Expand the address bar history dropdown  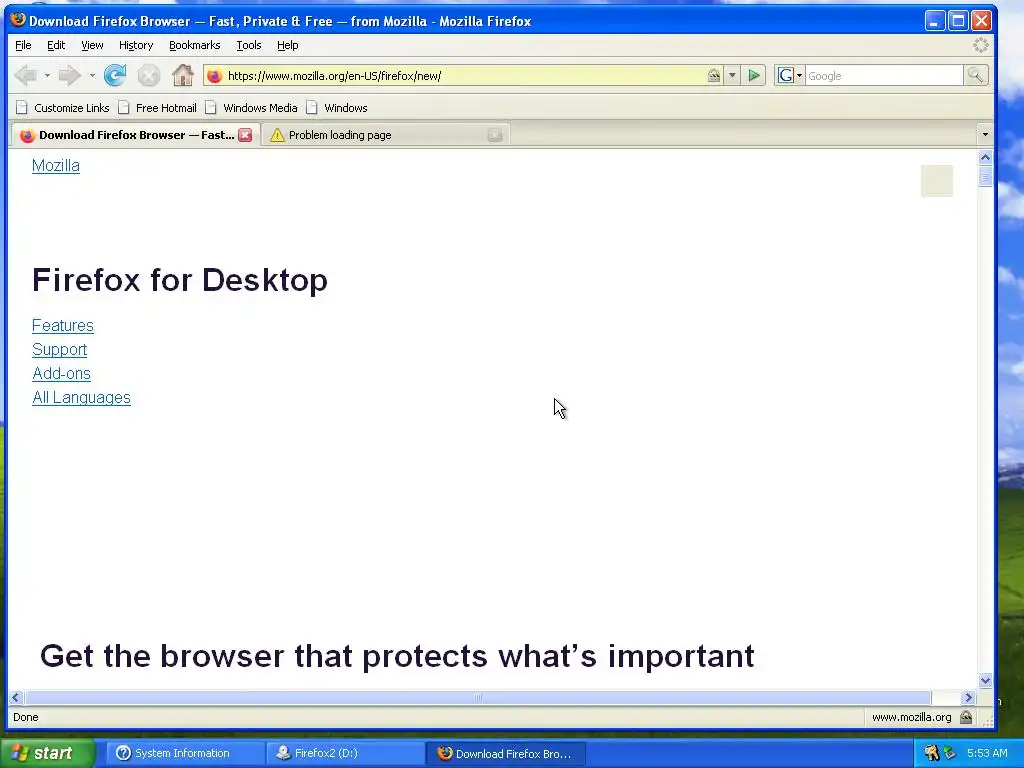tap(732, 76)
